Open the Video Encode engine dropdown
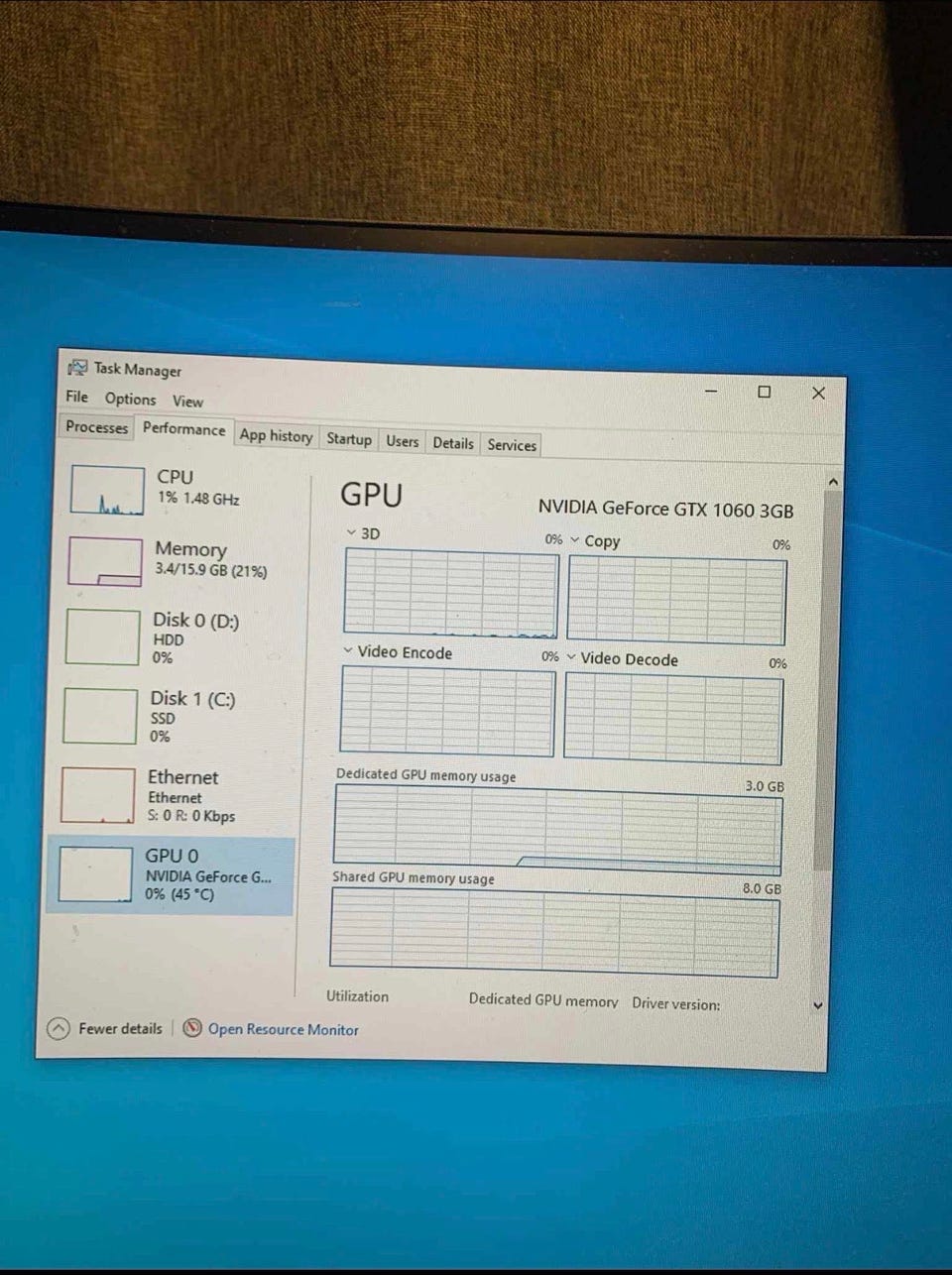 pyautogui.click(x=348, y=650)
